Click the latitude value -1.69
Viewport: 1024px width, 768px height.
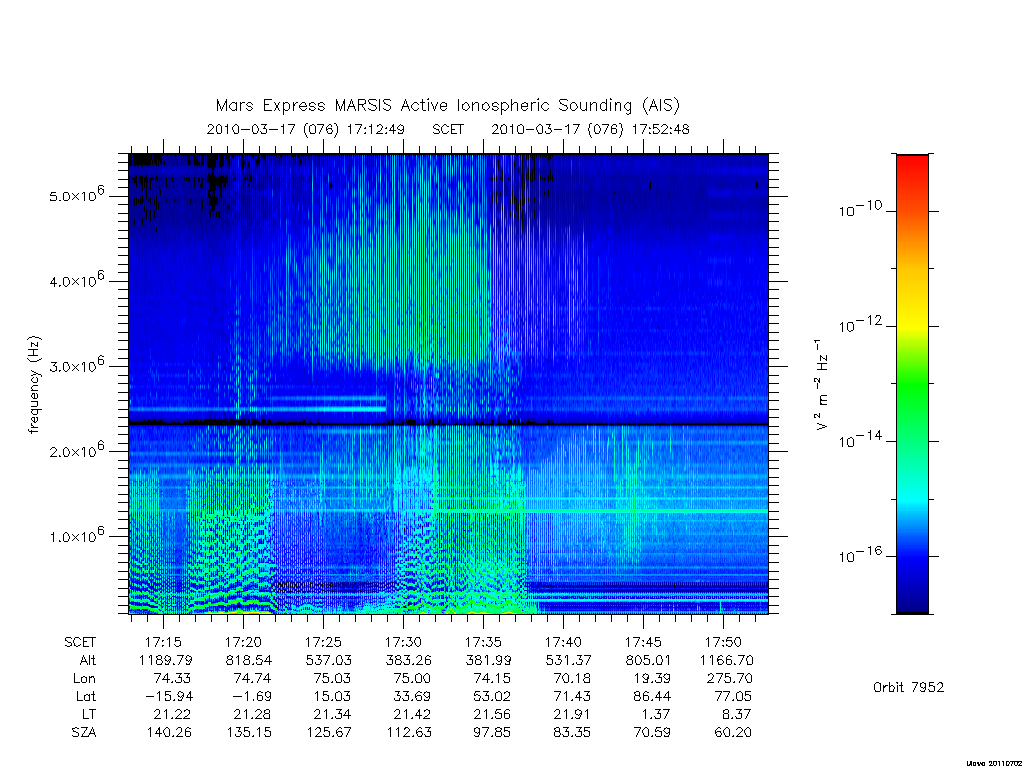pyautogui.click(x=251, y=697)
